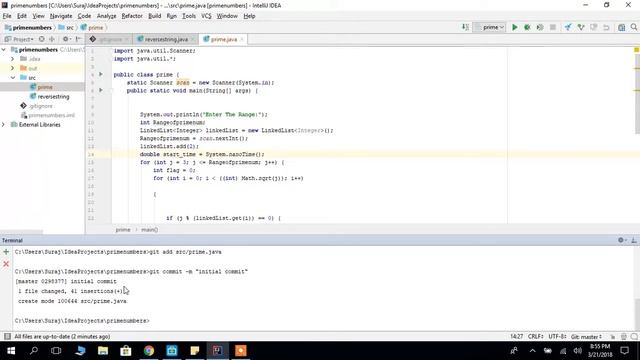Open Windows notification center icon
Viewport: 640px width, 360px height.
tap(624, 351)
